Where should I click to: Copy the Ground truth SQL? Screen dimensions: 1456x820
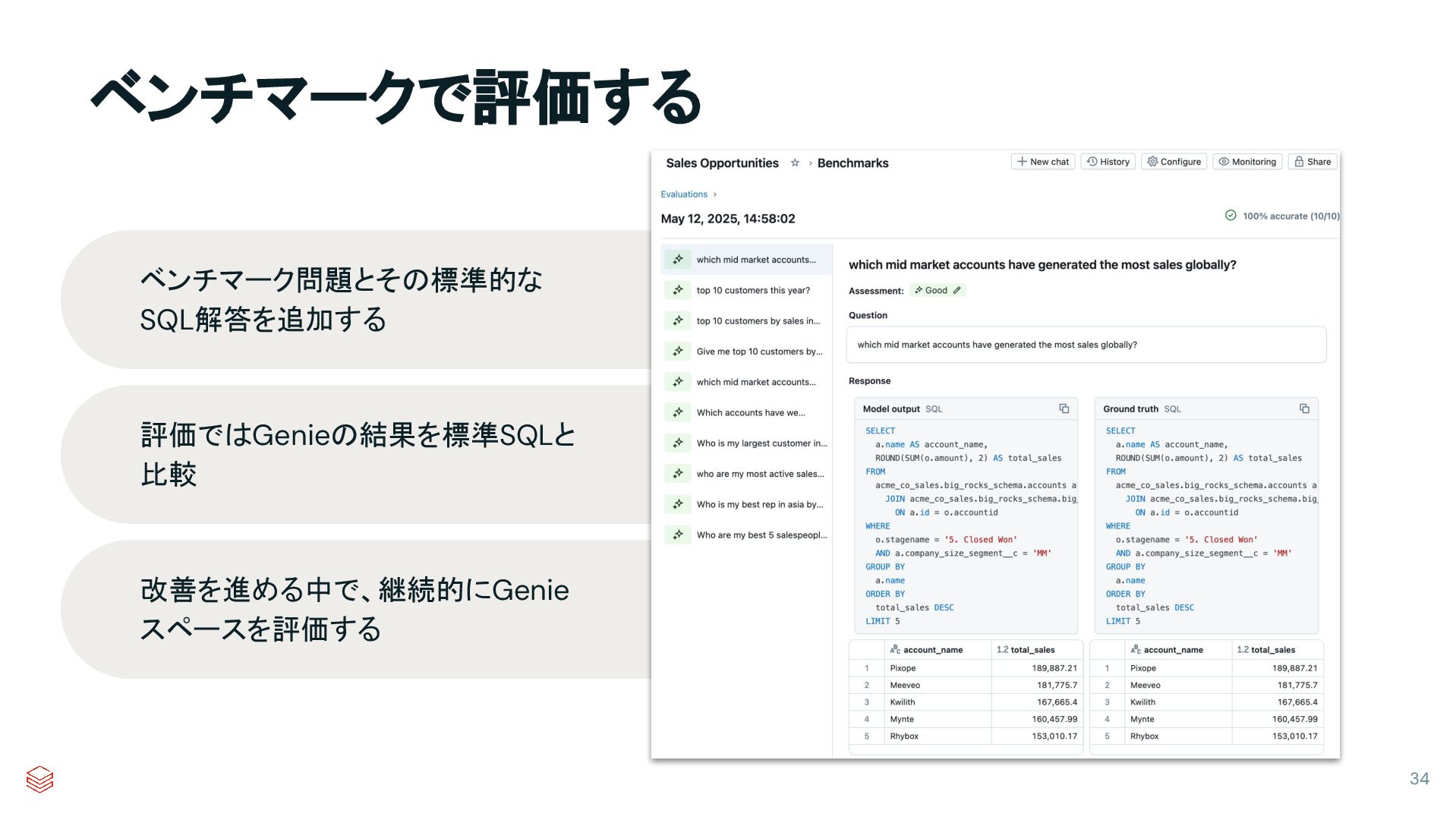point(1304,408)
